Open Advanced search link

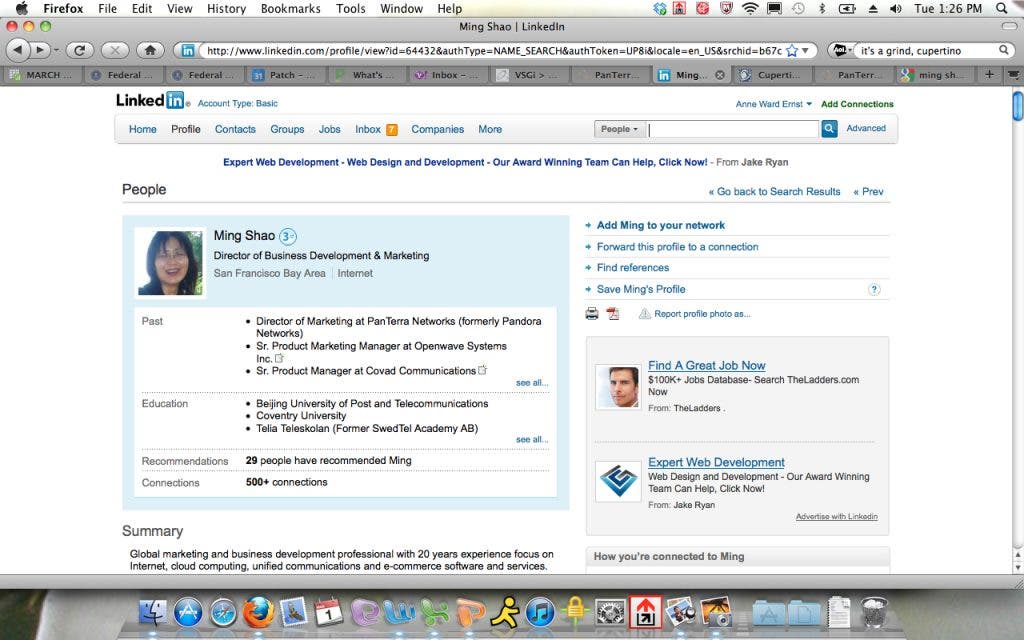point(866,129)
